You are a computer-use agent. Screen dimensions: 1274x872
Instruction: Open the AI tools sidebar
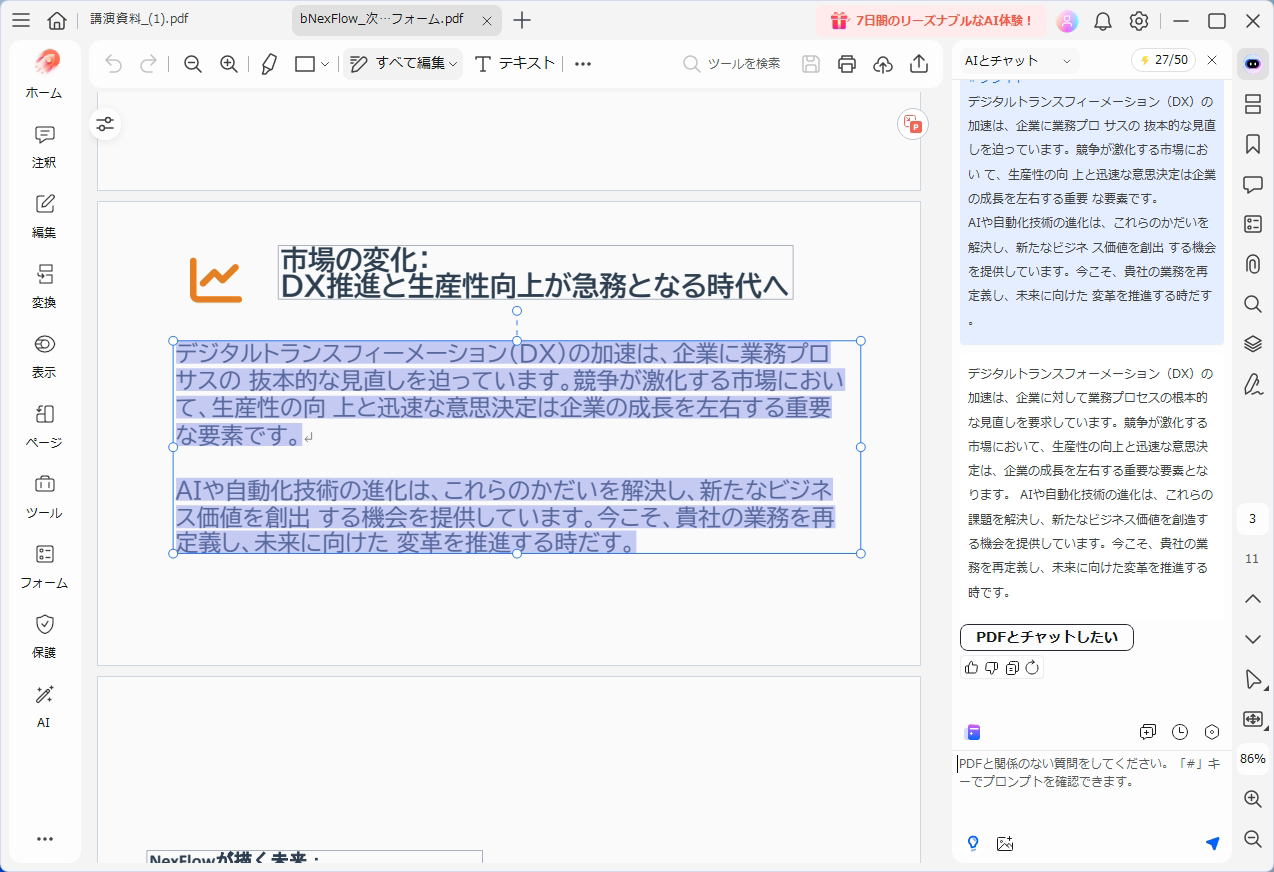43,705
